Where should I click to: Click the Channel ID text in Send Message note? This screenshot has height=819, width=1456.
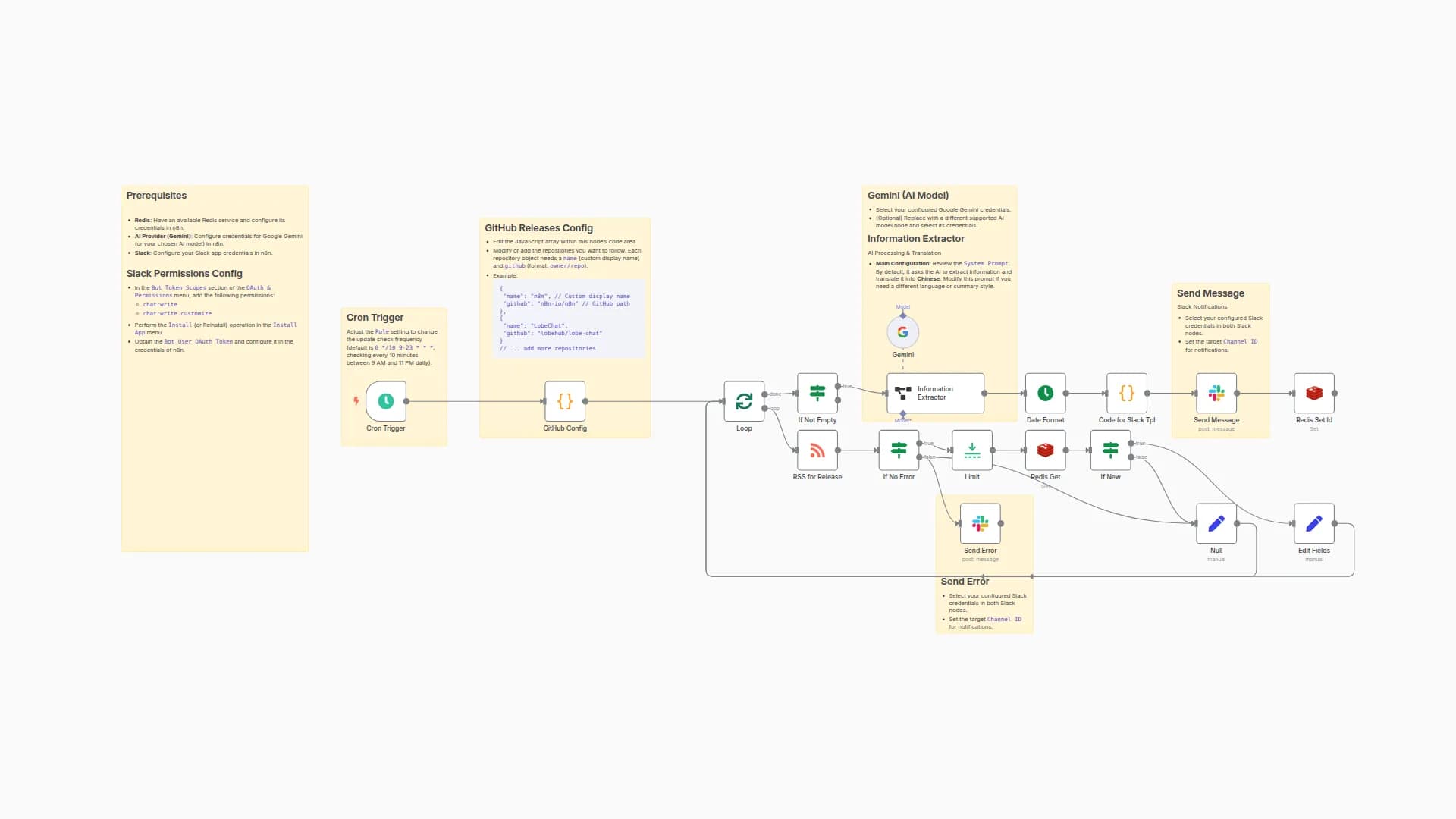(x=1240, y=342)
